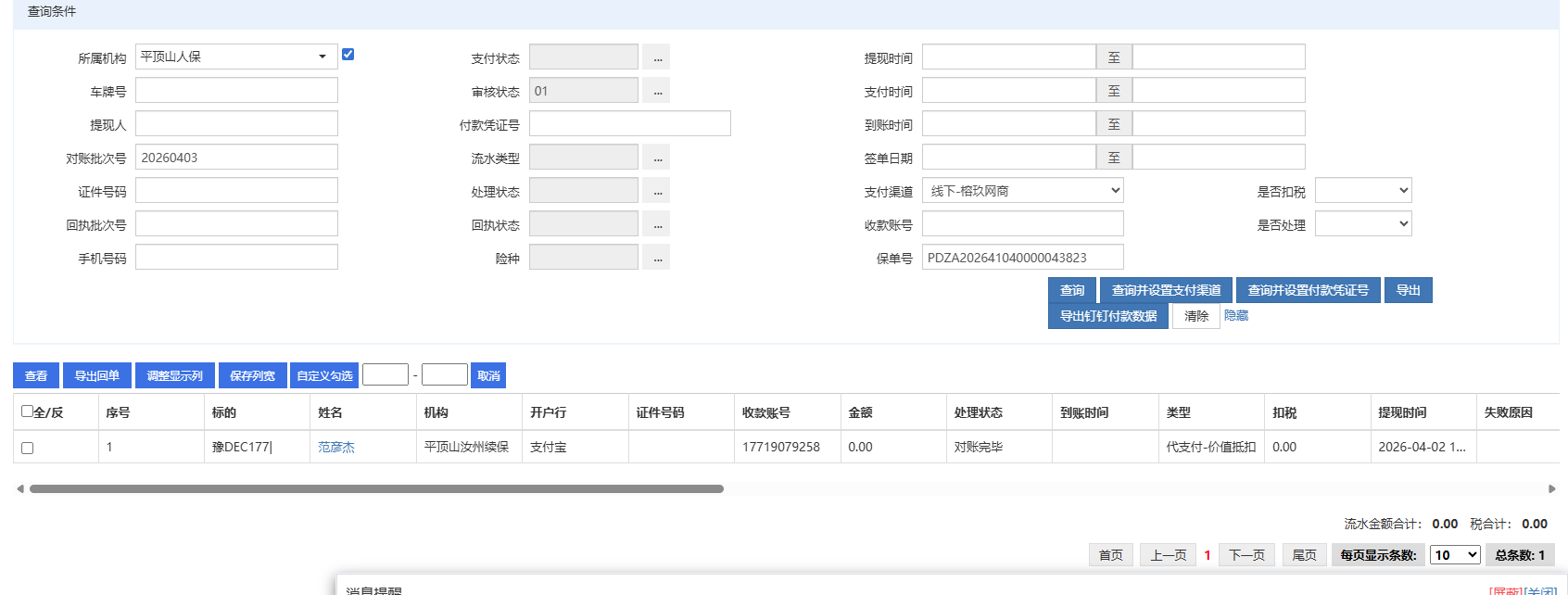The image size is (1568, 595).
Task: Click the horizontal scrollbar under the table
Action: (376, 488)
